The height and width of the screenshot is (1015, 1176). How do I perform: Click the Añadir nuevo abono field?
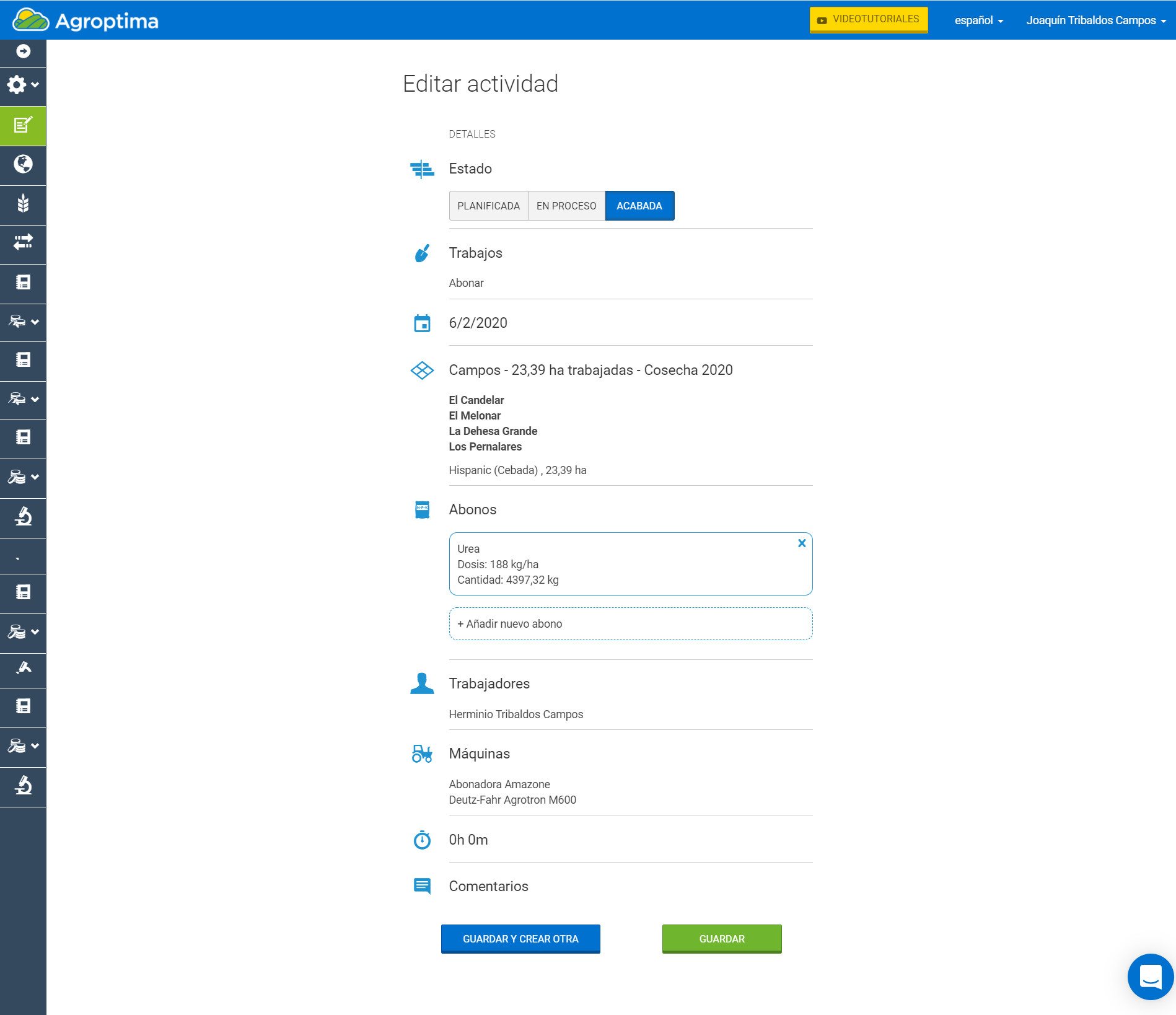tap(630, 624)
